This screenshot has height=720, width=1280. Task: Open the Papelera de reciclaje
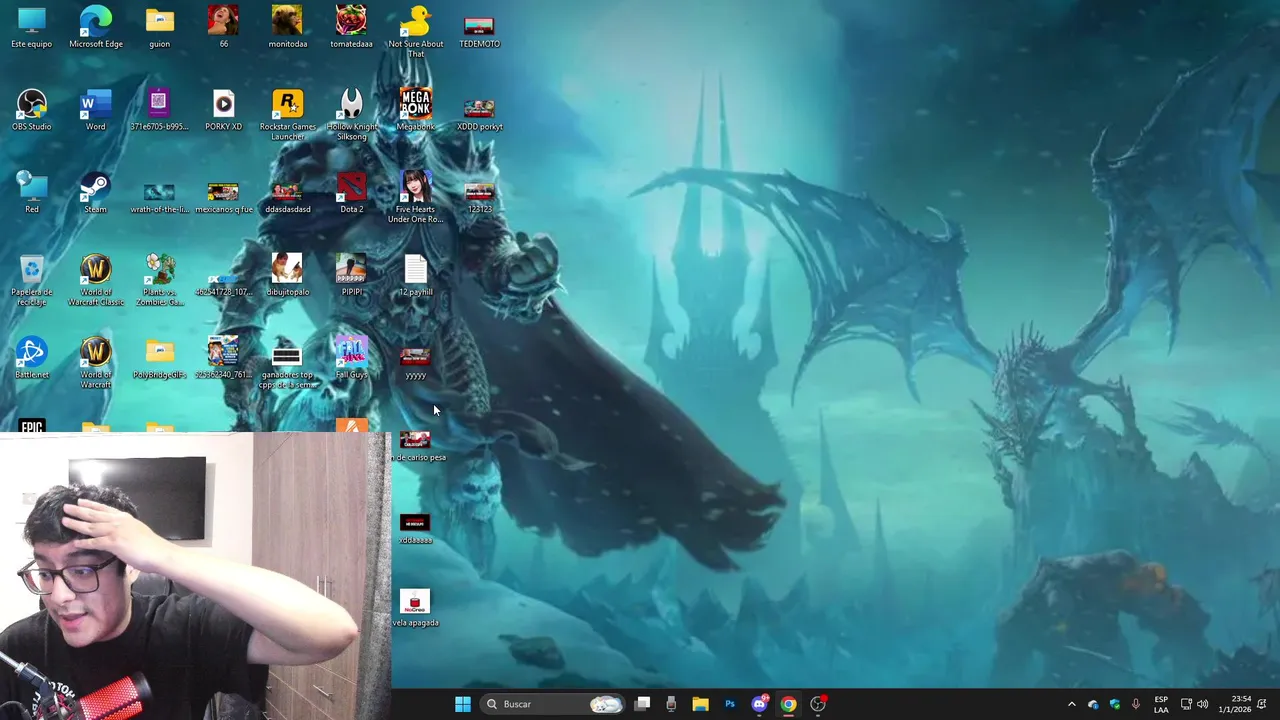tap(32, 281)
